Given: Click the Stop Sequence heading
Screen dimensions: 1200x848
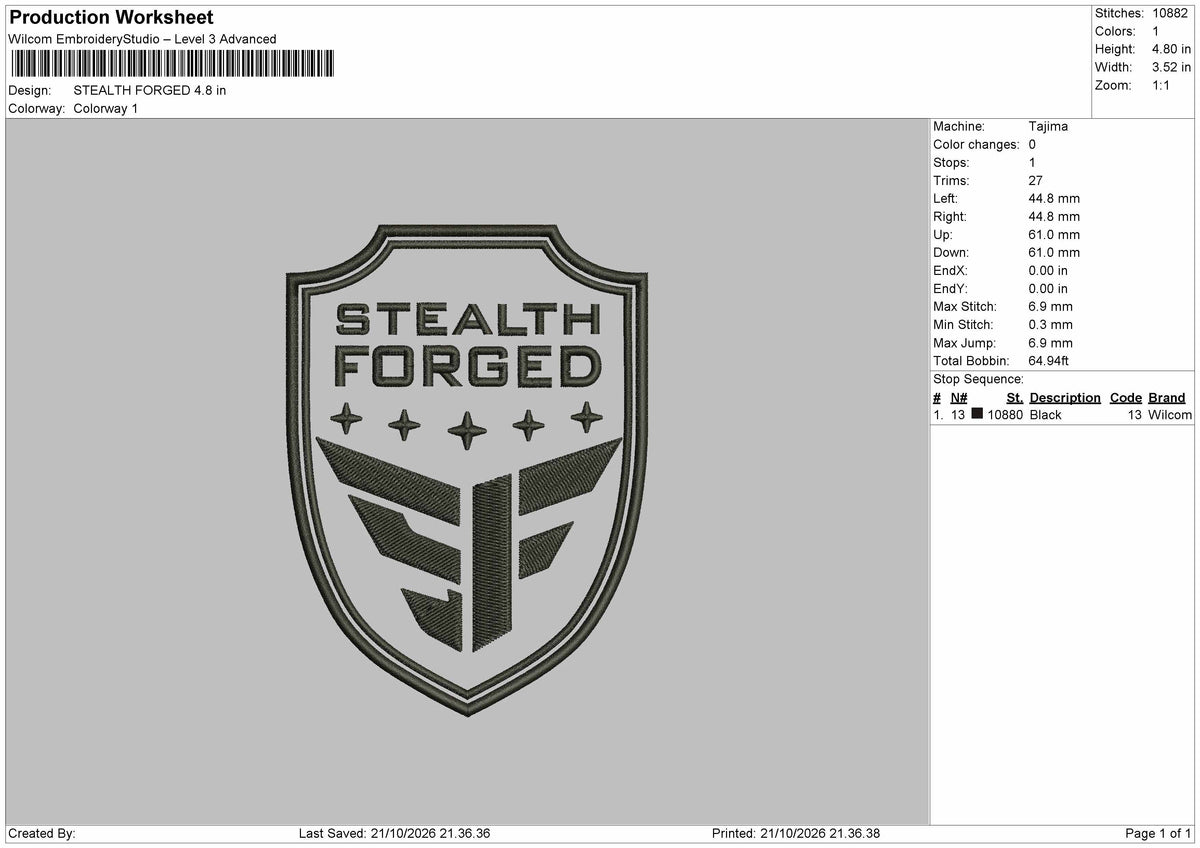Looking at the screenshot, I should pos(978,379).
